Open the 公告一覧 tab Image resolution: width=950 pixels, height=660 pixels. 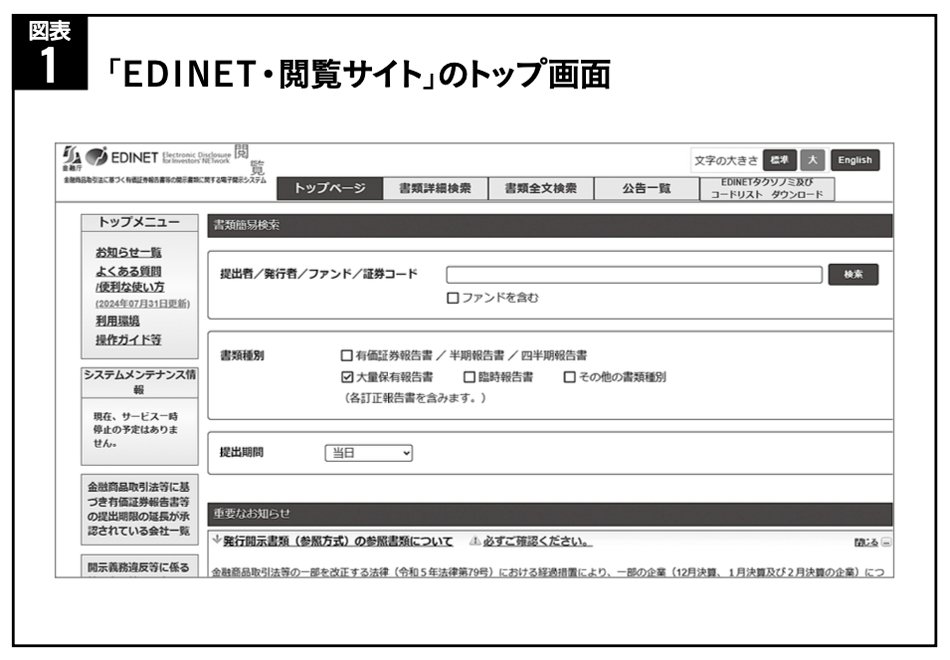(646, 188)
